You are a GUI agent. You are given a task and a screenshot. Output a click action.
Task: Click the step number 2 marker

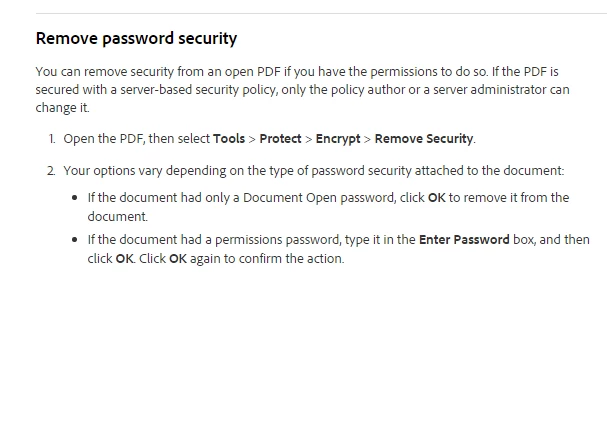[50, 171]
